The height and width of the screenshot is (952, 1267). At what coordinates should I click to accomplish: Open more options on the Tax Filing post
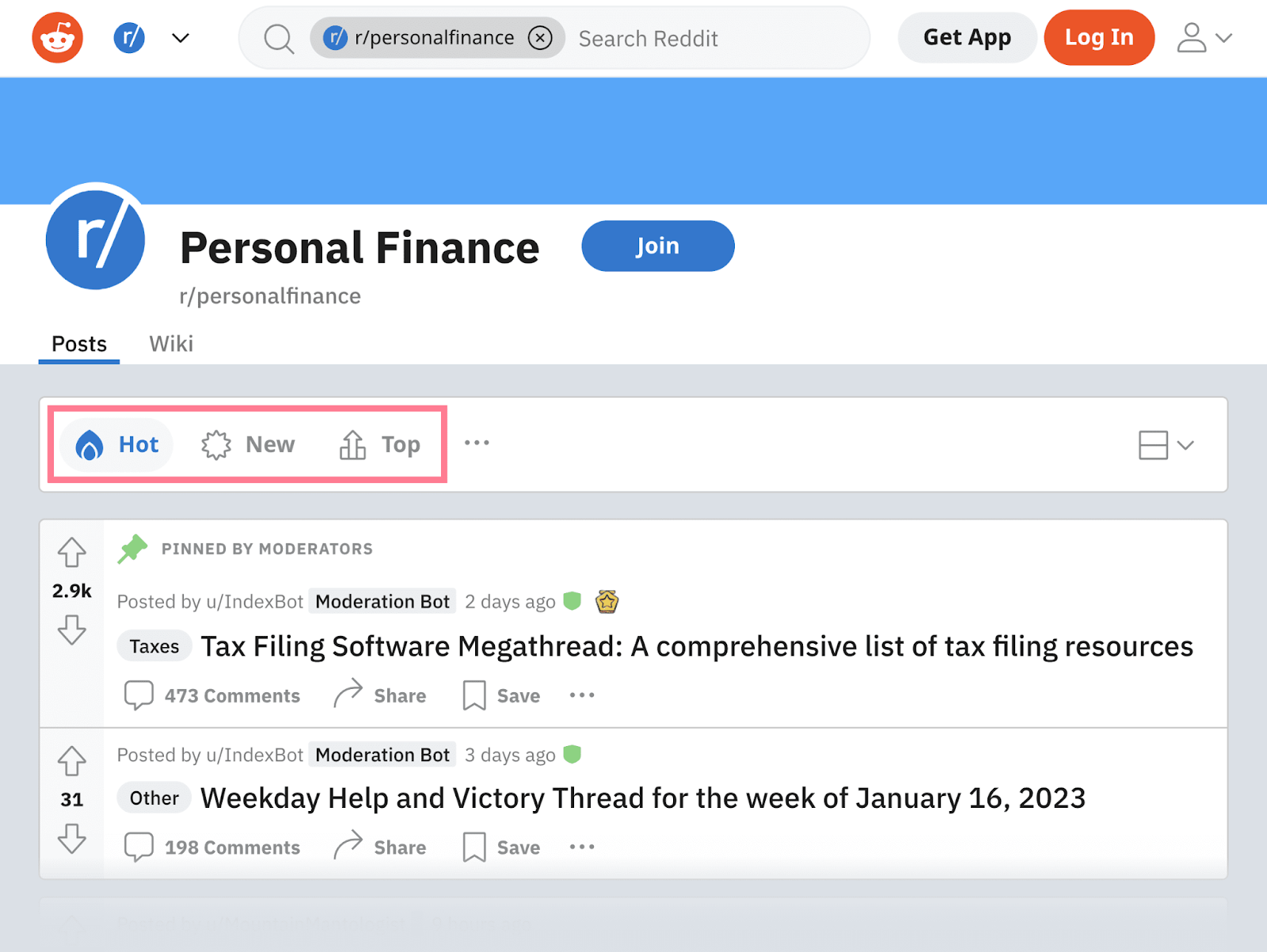coord(582,695)
